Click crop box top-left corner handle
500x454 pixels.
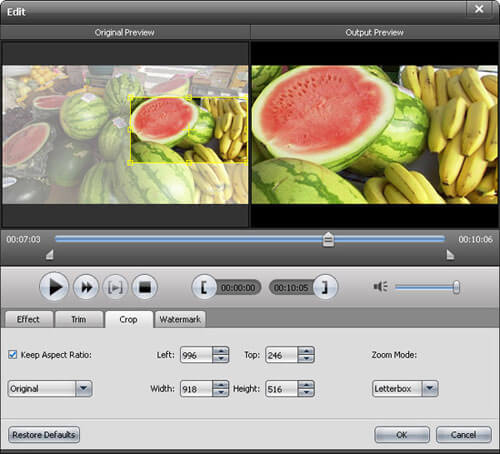pyautogui.click(x=130, y=98)
